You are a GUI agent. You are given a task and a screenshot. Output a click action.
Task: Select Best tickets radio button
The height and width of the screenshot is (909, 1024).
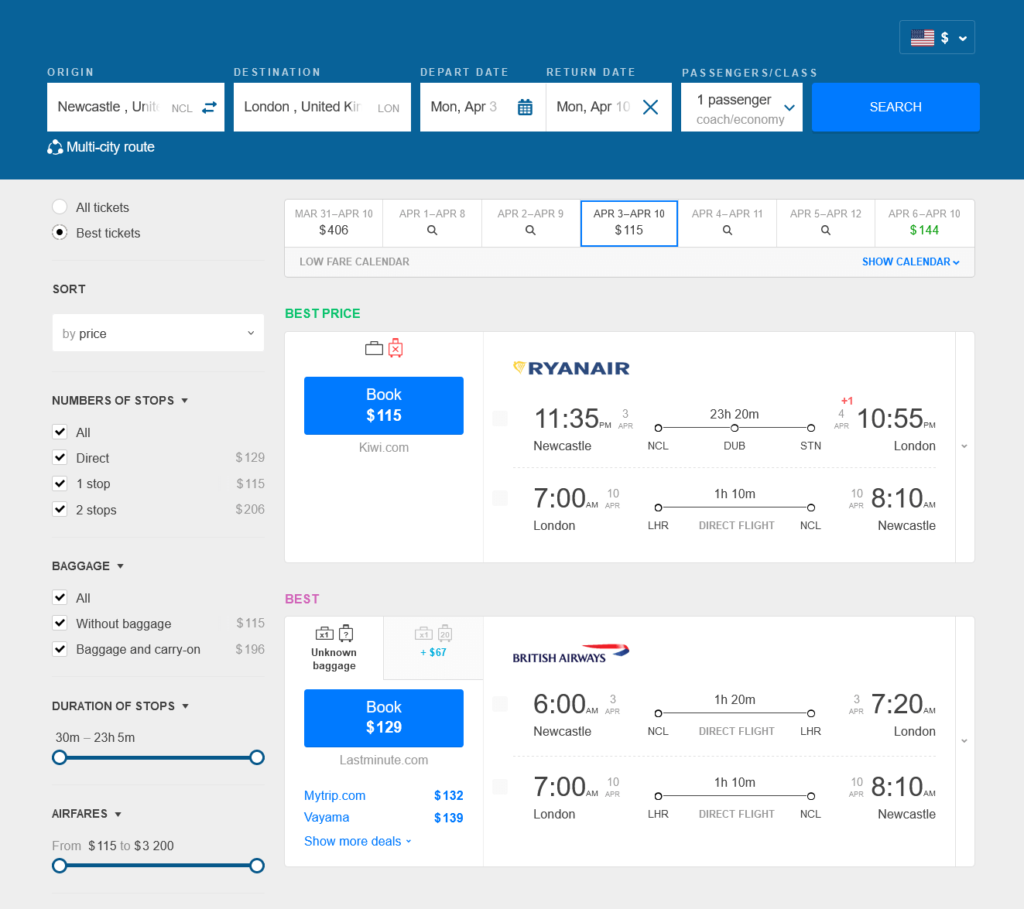click(x=59, y=232)
